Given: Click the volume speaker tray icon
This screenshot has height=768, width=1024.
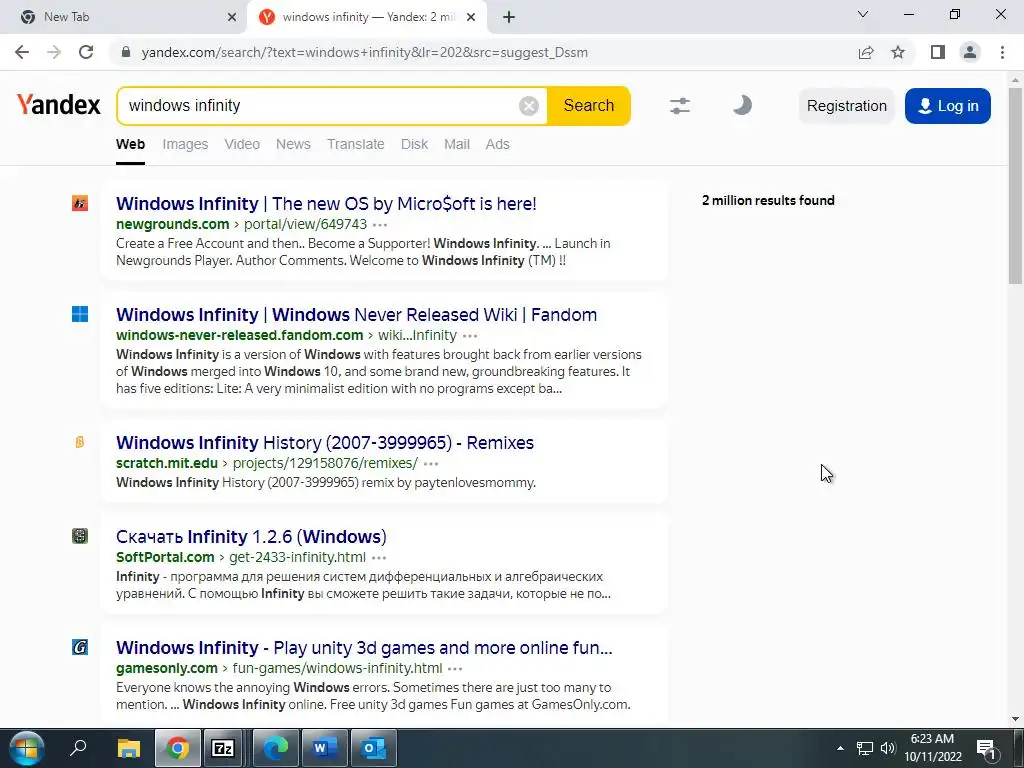Looking at the screenshot, I should tap(888, 748).
